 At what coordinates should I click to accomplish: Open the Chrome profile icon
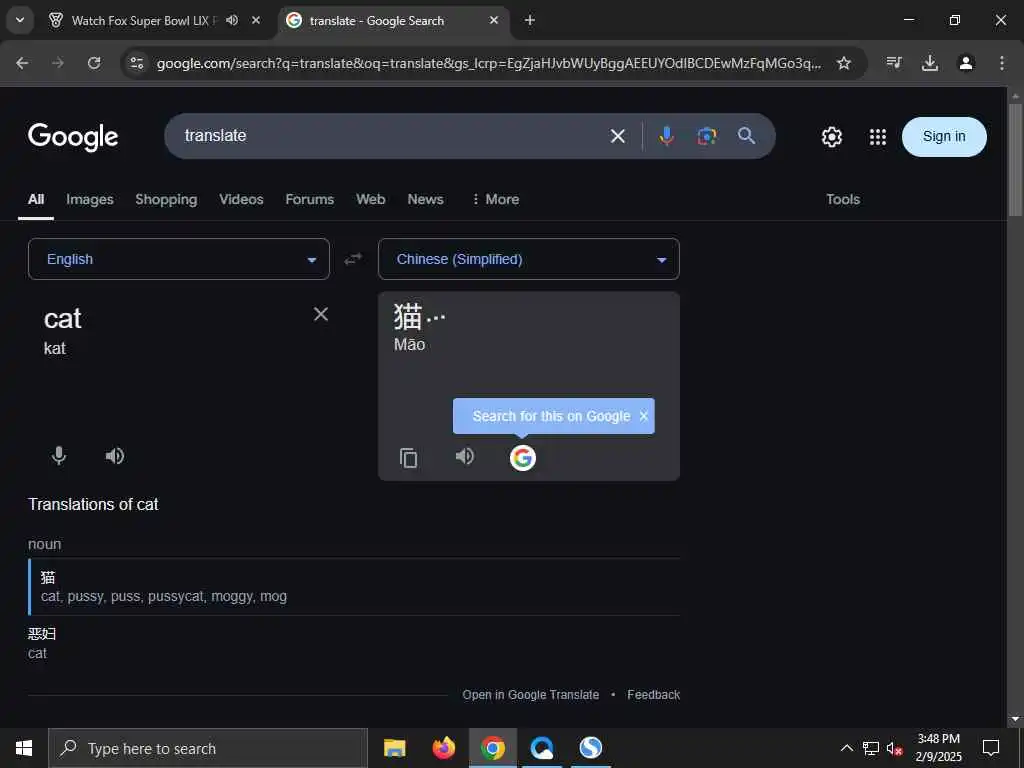[x=966, y=63]
